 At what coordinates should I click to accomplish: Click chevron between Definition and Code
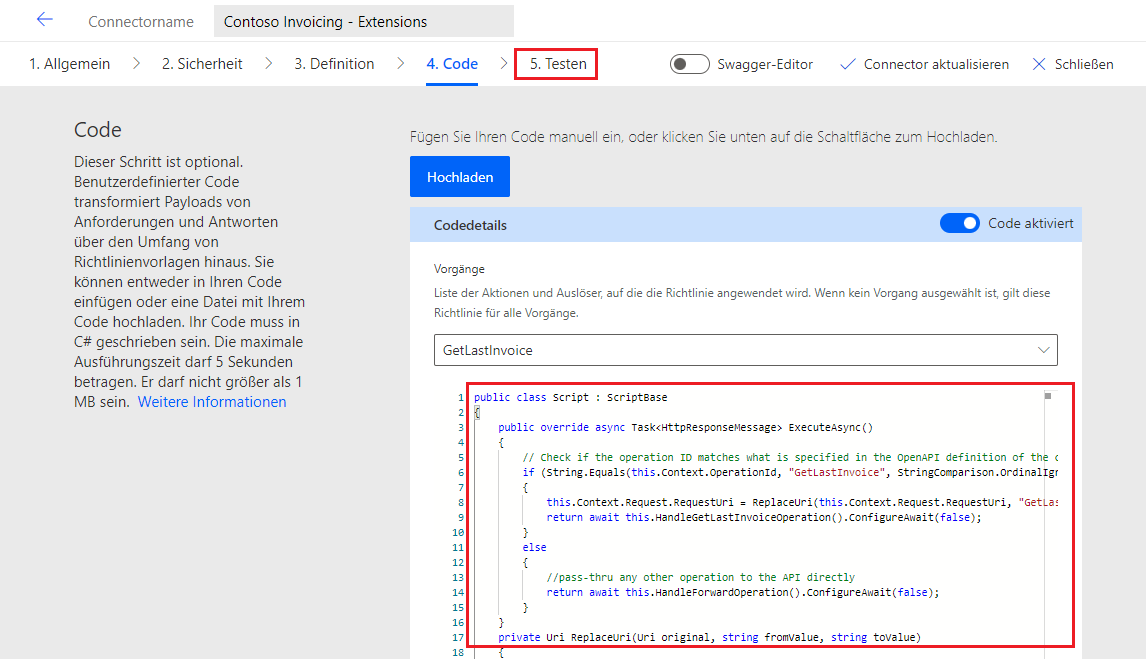tap(401, 64)
